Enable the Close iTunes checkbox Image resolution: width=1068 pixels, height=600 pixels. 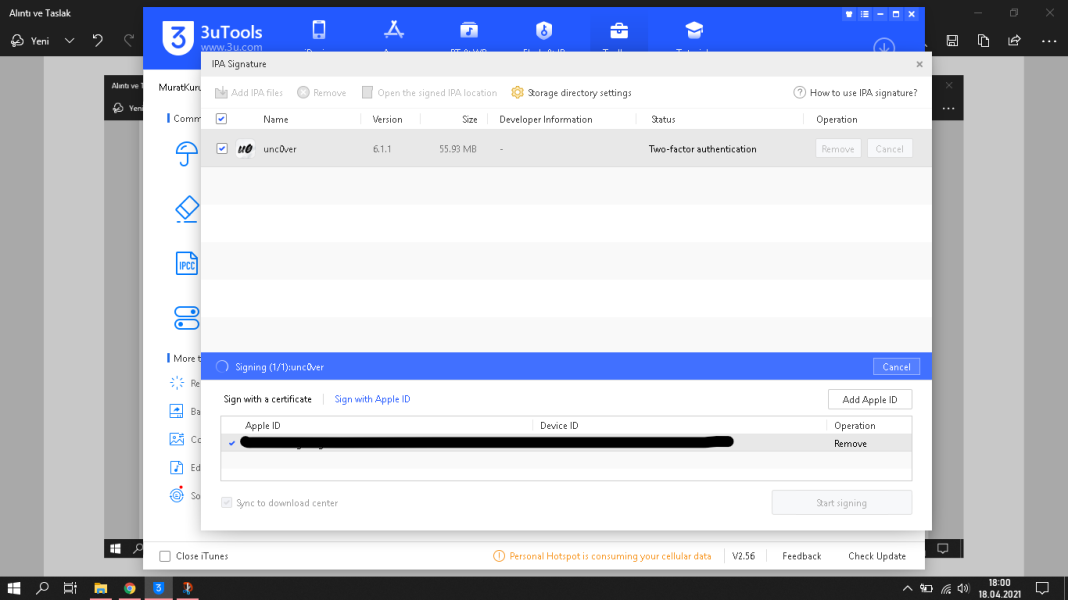click(166, 556)
